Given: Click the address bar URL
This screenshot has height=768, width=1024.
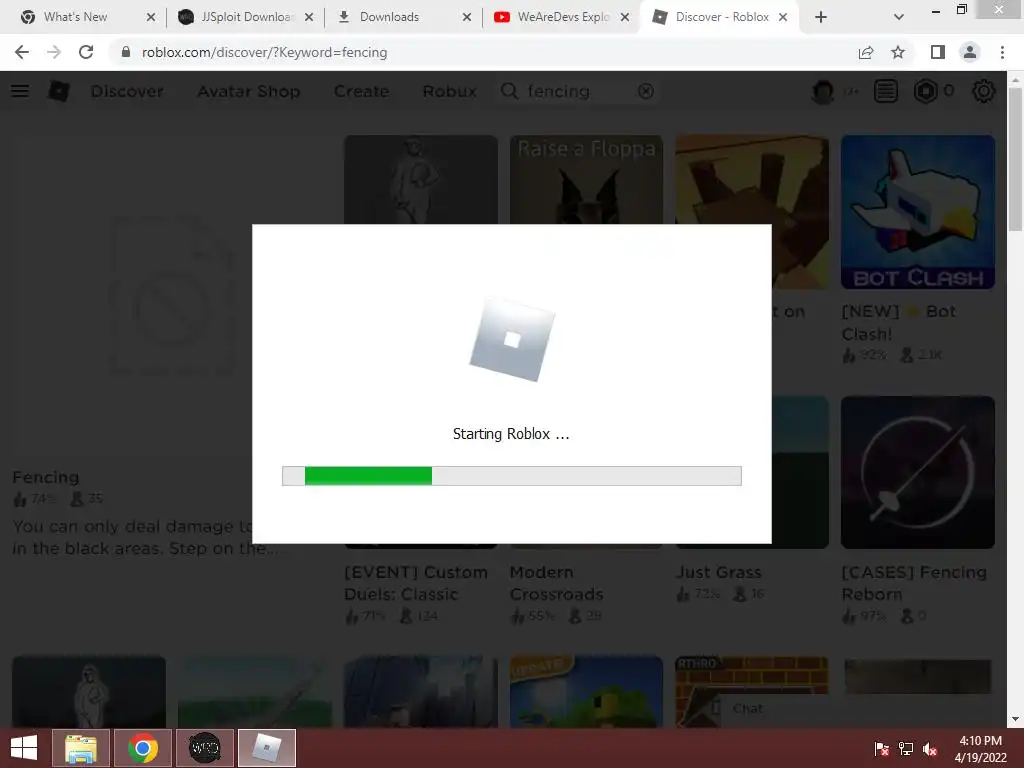Looking at the screenshot, I should 264,52.
